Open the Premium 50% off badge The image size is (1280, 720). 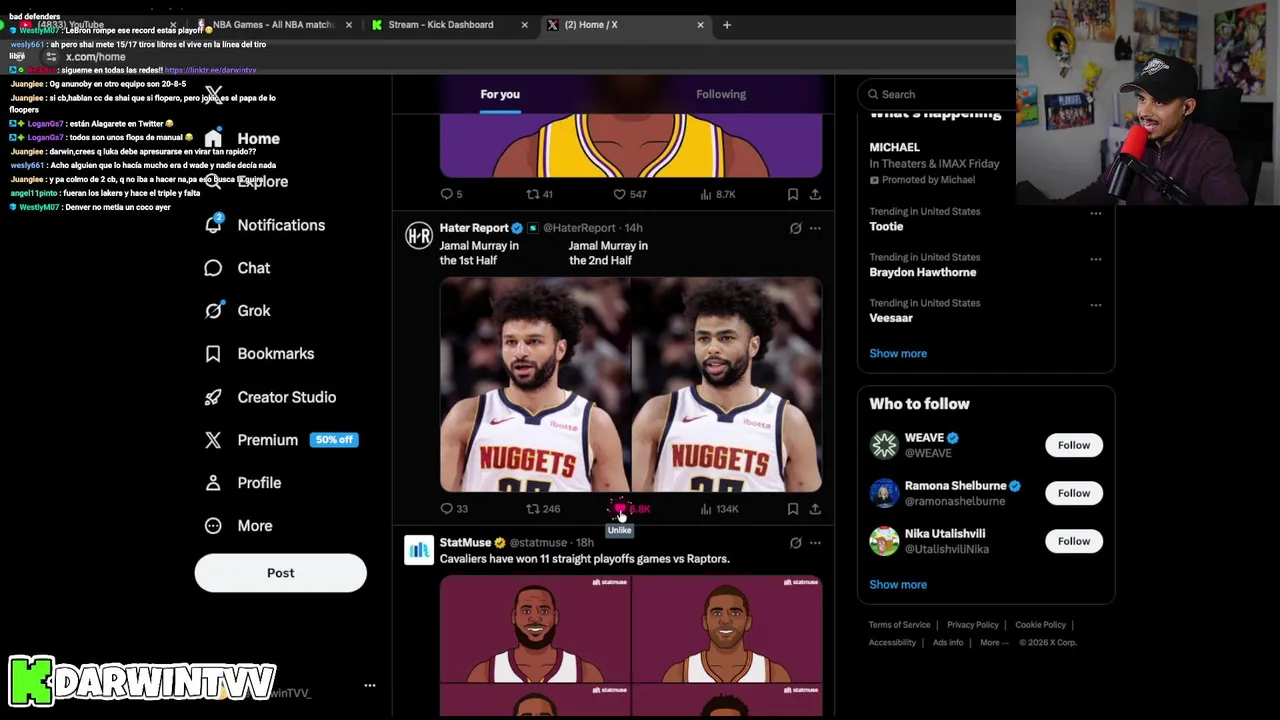tap(333, 440)
